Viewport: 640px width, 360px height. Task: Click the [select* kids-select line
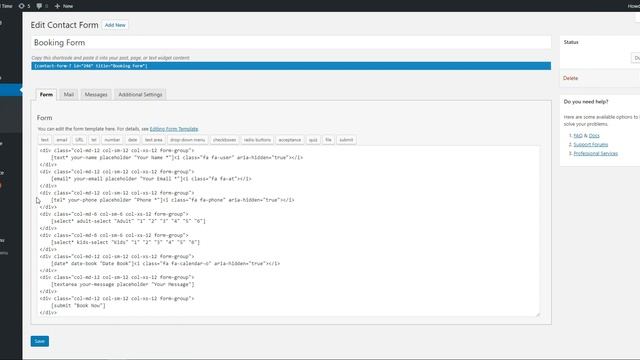125,242
